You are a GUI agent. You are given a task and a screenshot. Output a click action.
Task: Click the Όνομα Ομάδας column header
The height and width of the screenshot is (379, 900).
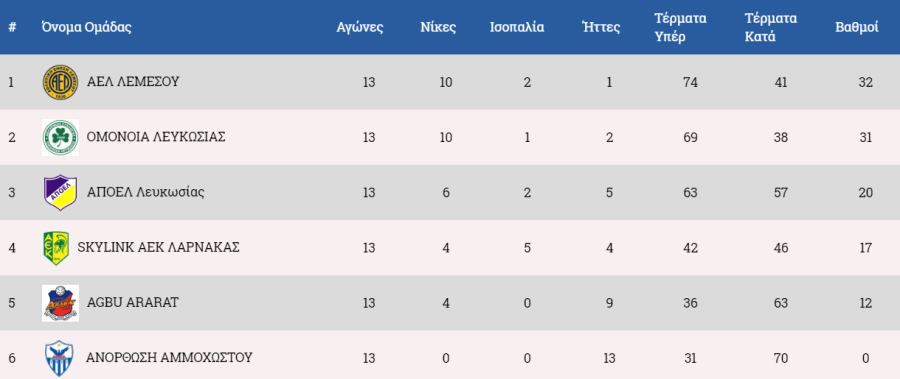87,27
